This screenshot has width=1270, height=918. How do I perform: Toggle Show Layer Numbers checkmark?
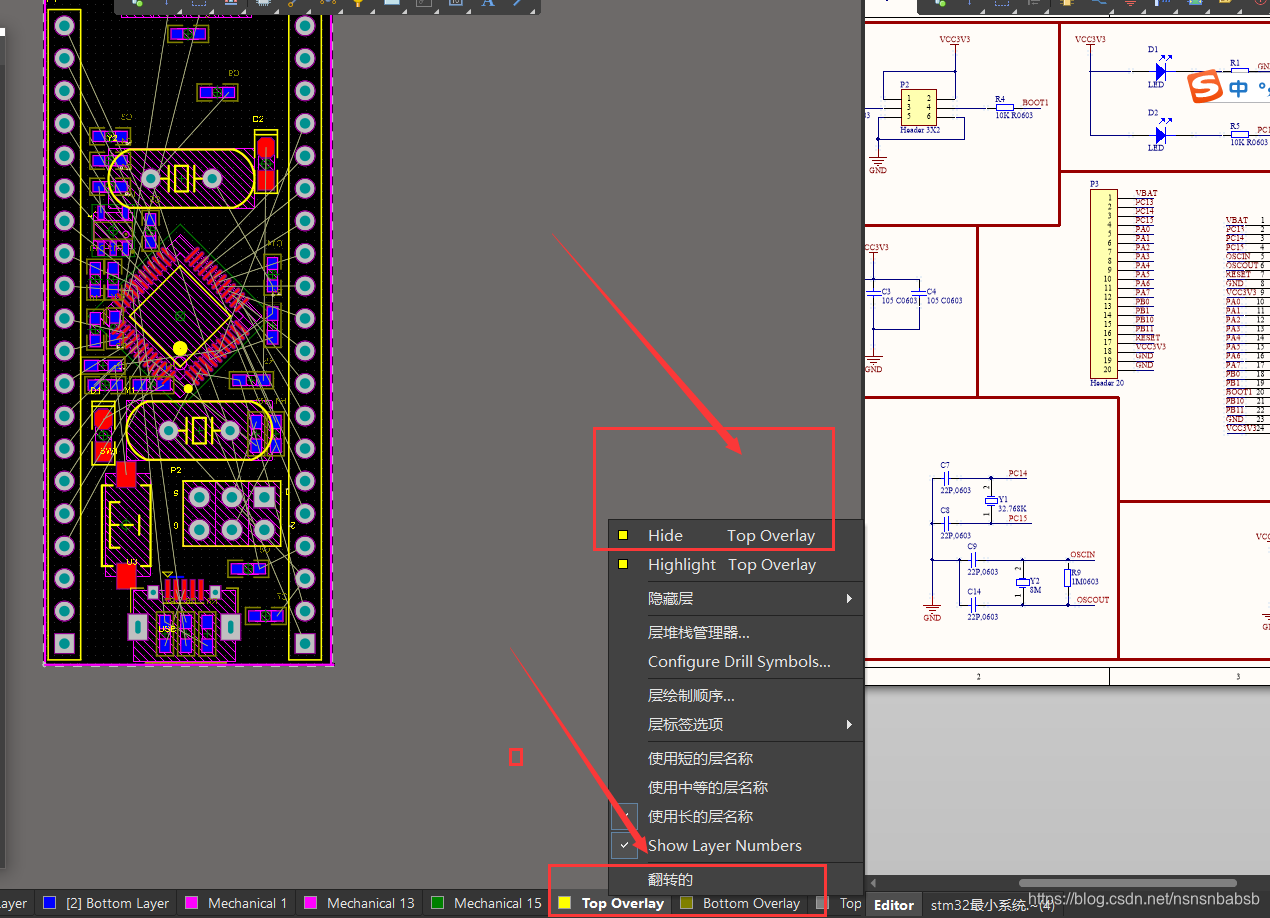[x=736, y=845]
